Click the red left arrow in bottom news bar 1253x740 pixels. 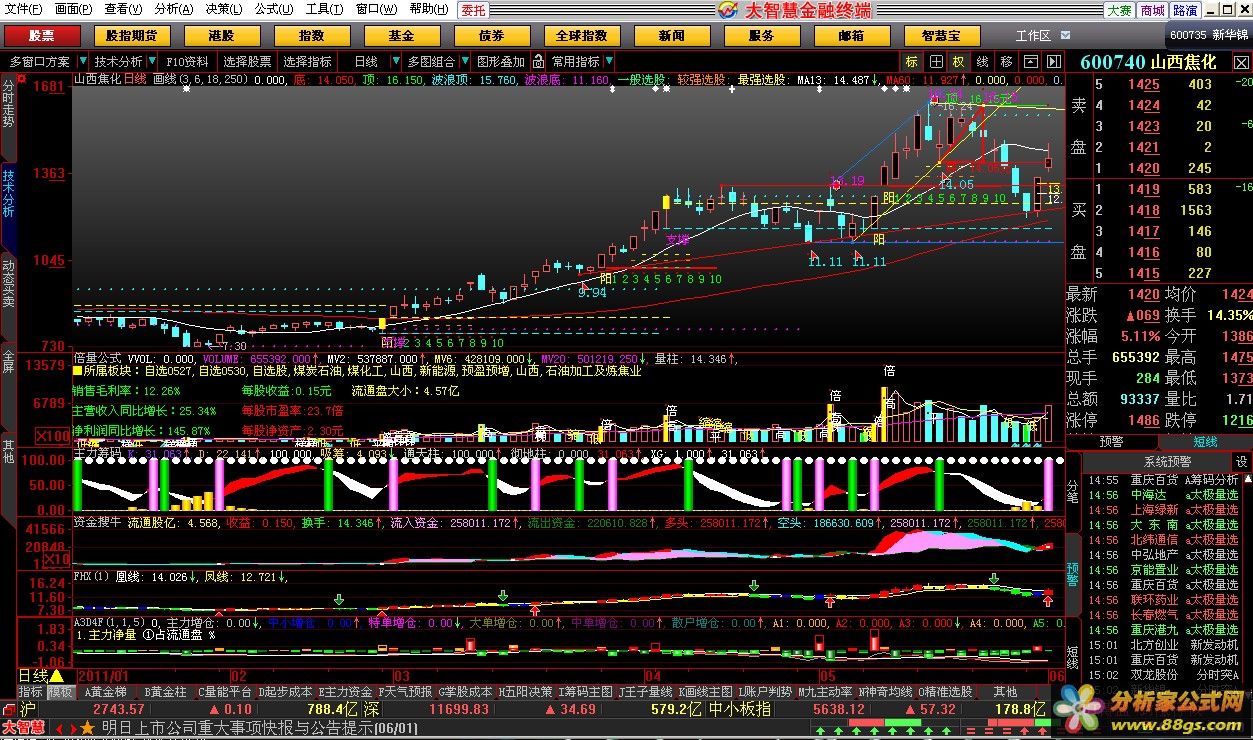(58, 728)
